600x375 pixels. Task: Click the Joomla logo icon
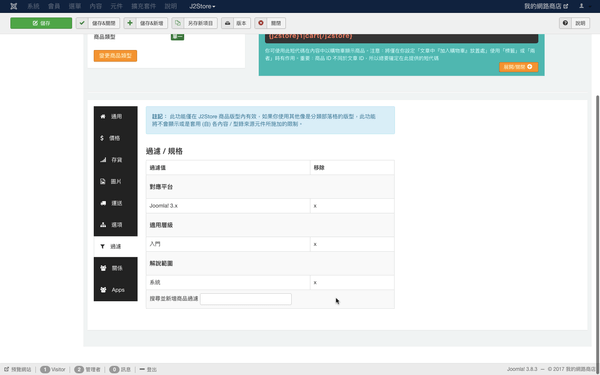(x=14, y=6)
